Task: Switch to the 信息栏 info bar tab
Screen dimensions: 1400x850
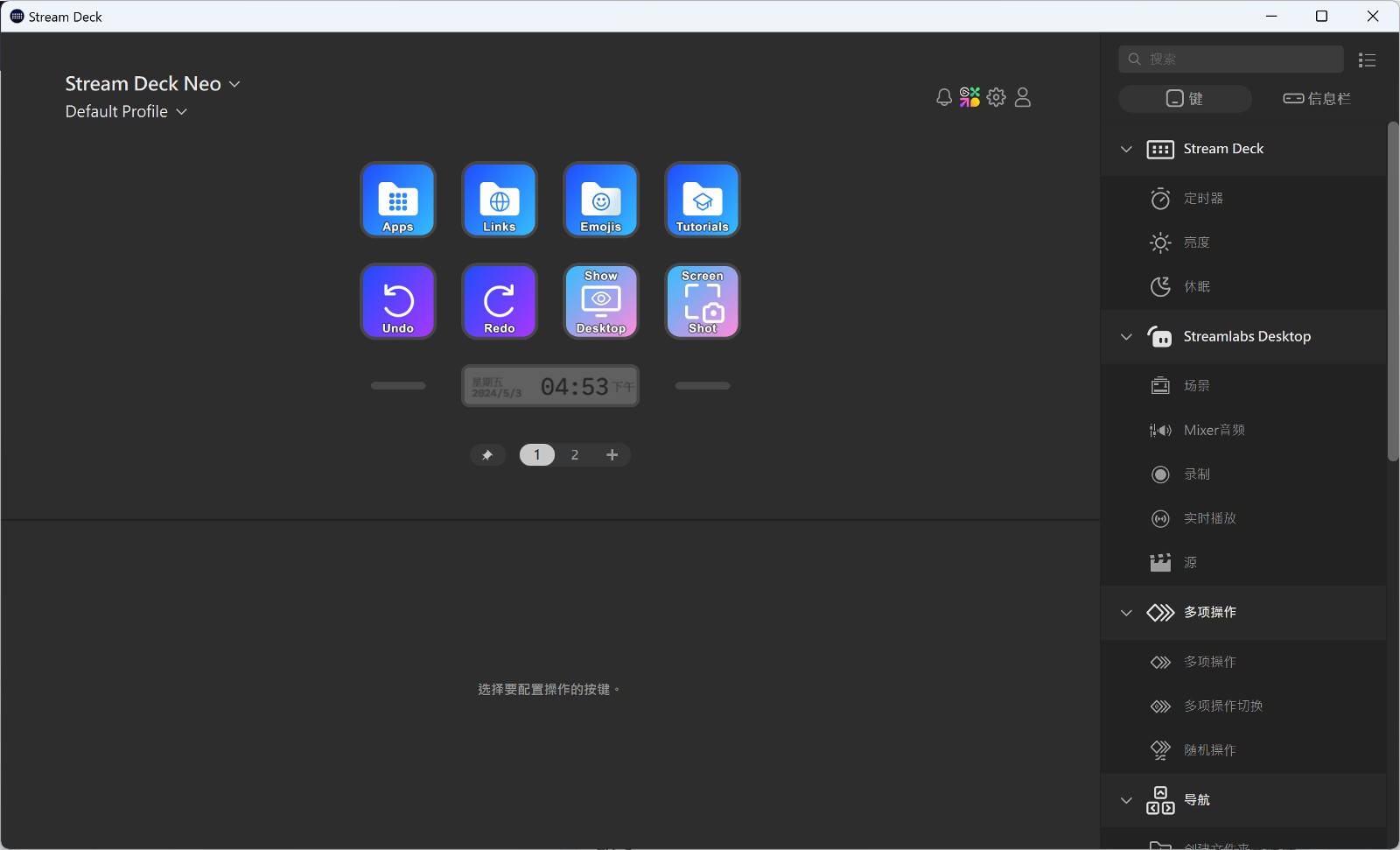Action: click(x=1317, y=99)
